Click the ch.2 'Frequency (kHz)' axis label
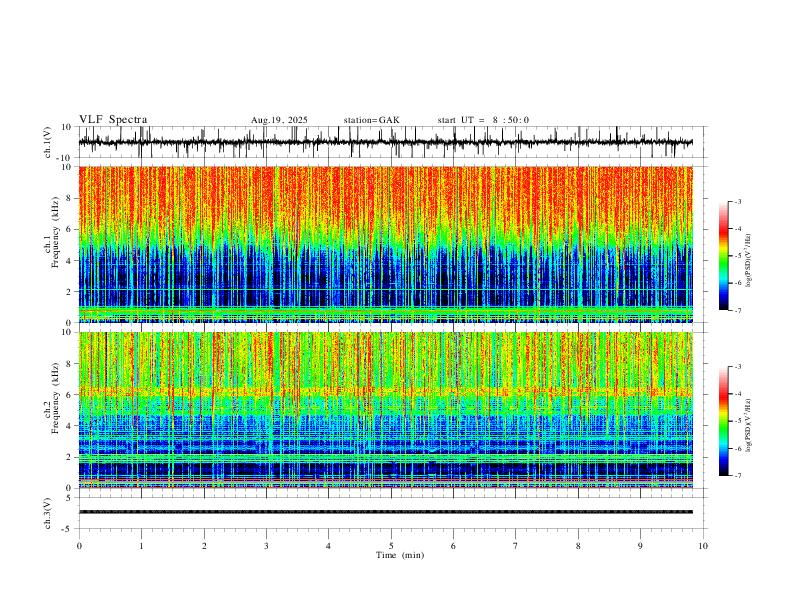Screen dimensions: 792x612 point(56,398)
